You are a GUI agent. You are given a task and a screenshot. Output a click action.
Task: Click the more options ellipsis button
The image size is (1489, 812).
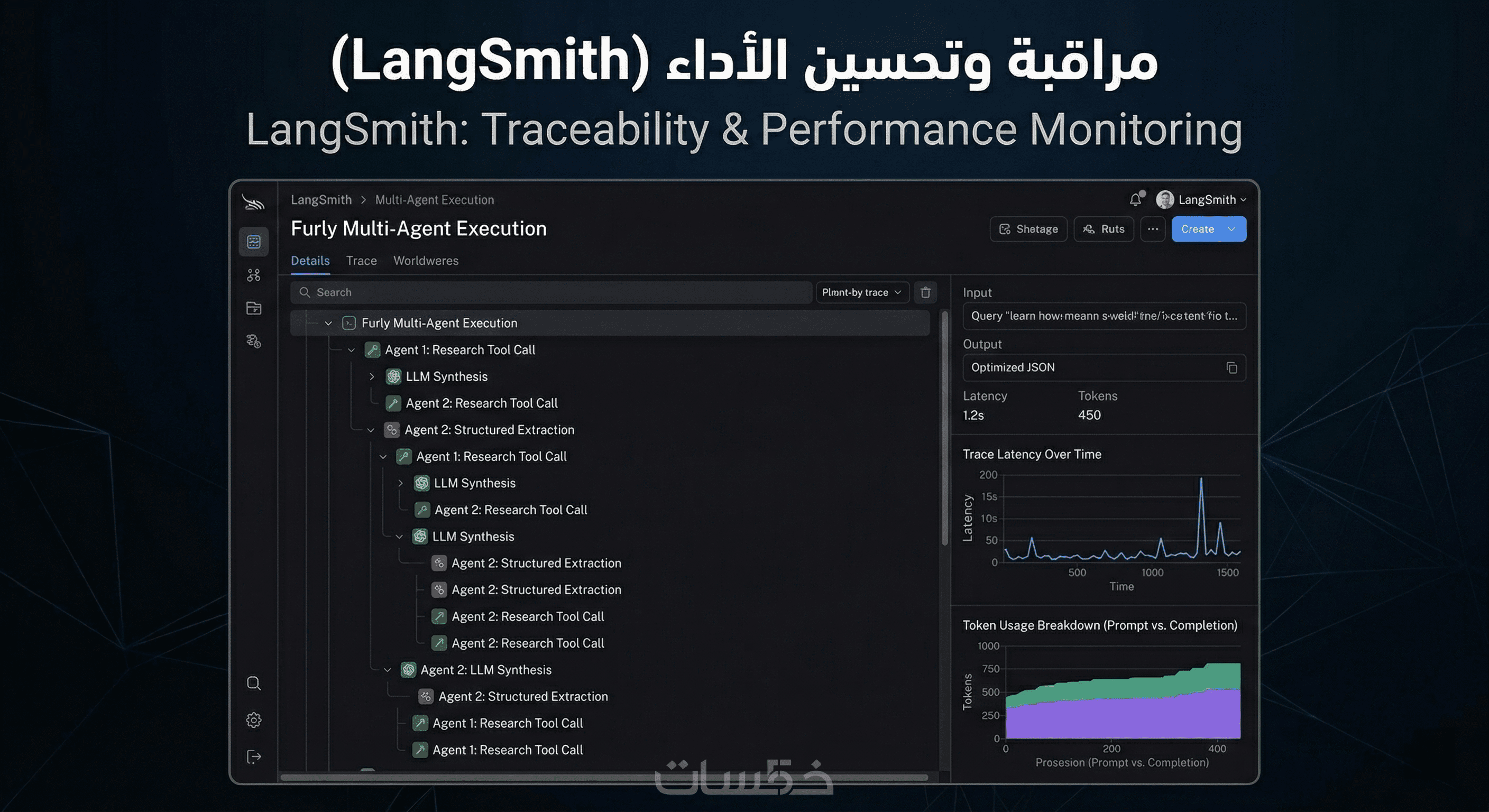click(1153, 229)
